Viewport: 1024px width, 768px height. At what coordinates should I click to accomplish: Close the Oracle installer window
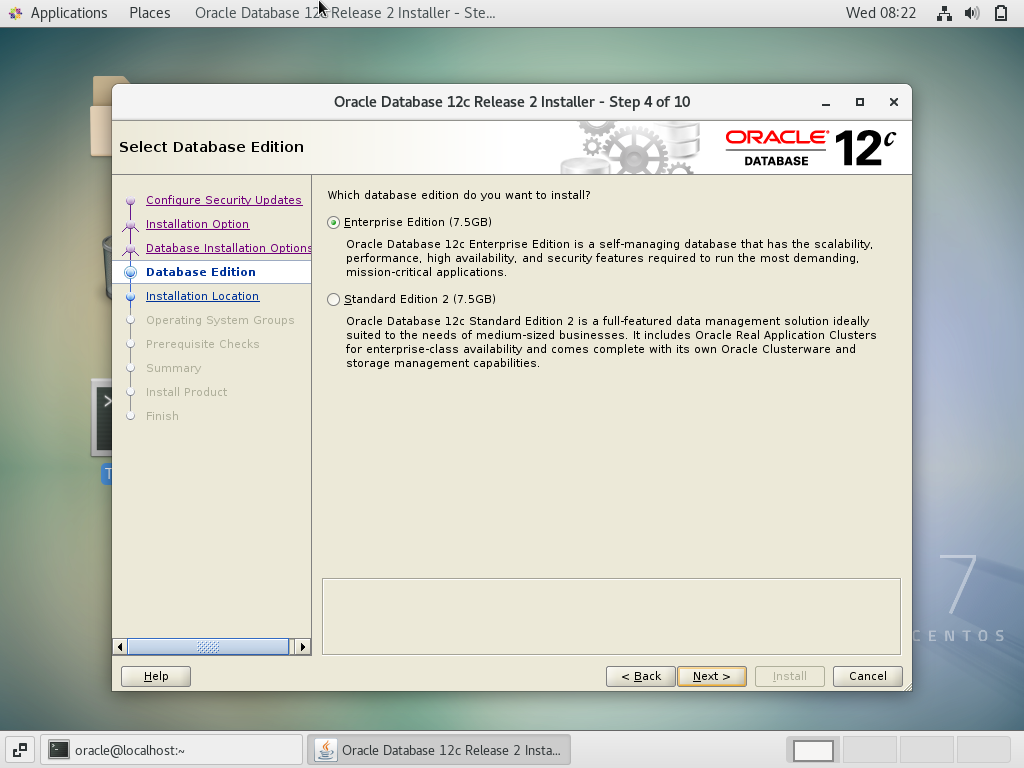894,103
